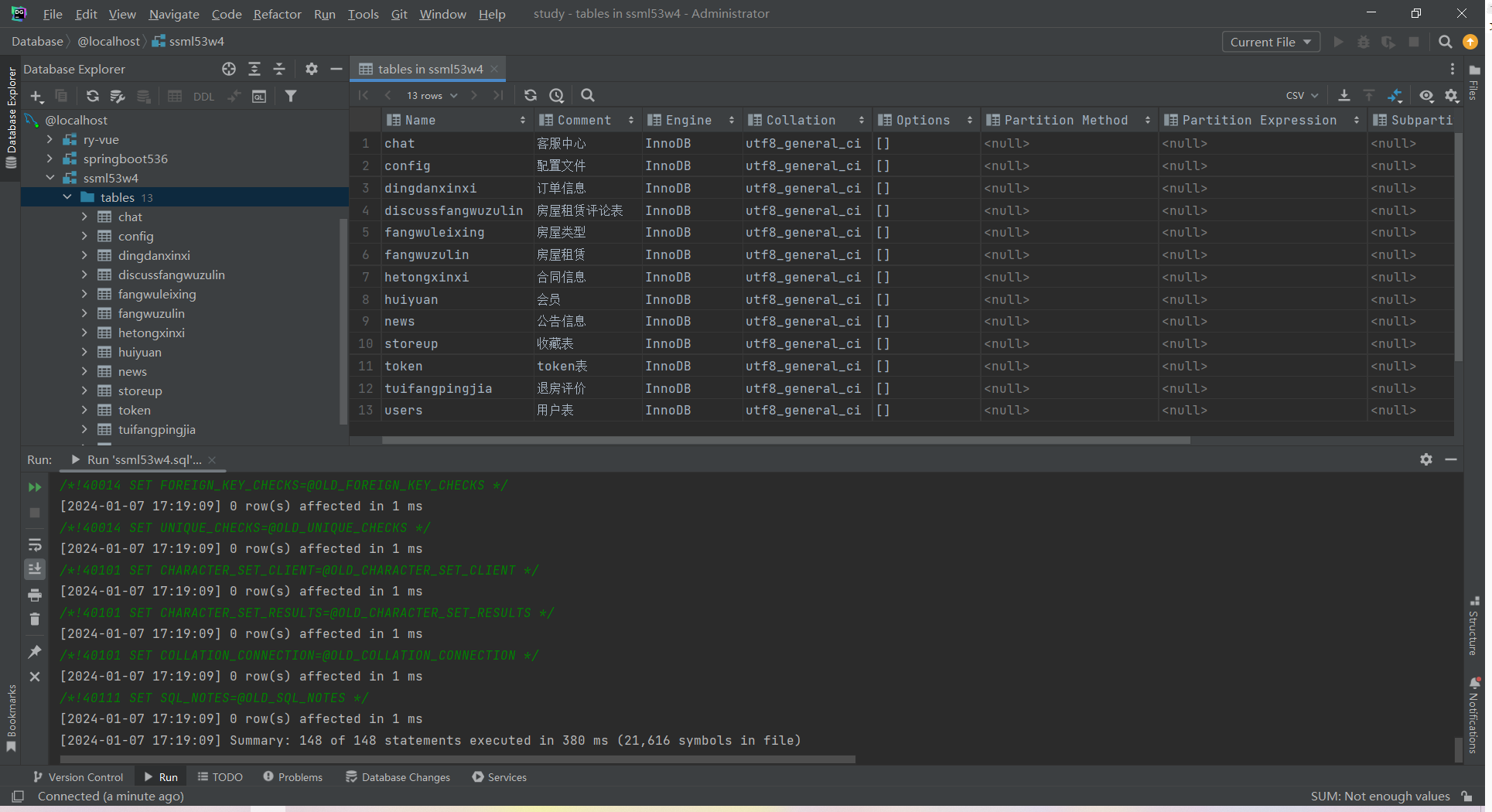This screenshot has height=812, width=1492.
Task: Reload the table data grid page
Action: pos(530,95)
